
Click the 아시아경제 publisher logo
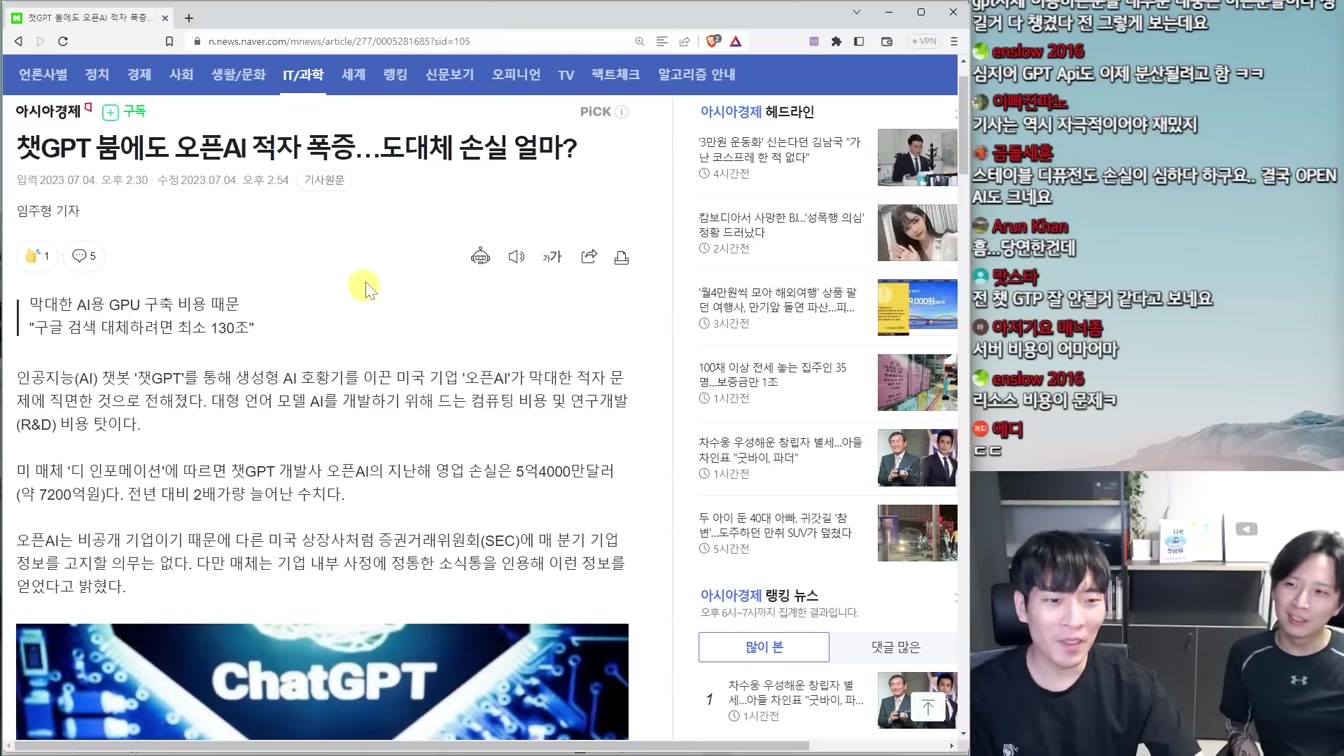click(x=53, y=111)
